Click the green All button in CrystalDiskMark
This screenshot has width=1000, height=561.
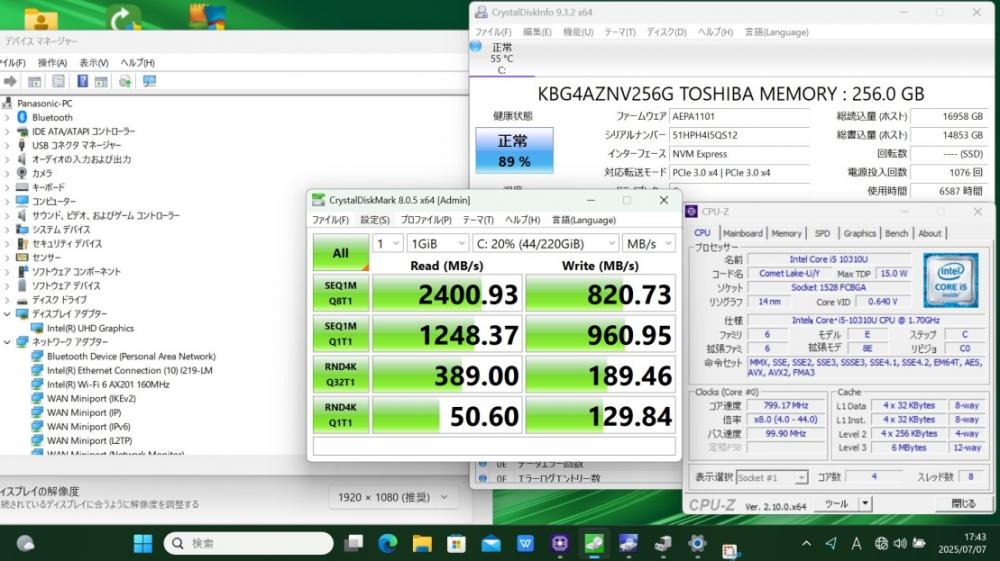tap(341, 252)
